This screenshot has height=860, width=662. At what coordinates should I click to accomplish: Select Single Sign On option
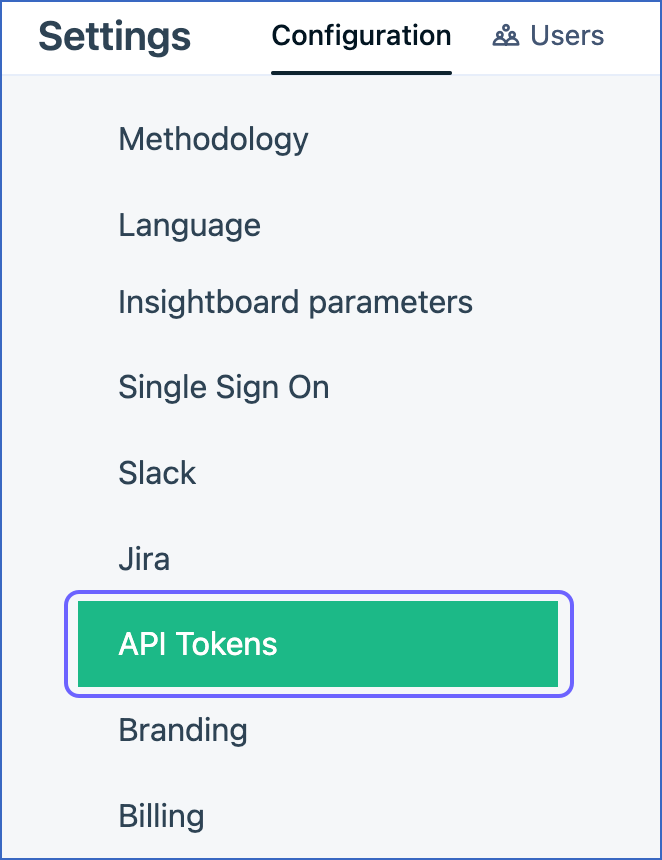(223, 387)
